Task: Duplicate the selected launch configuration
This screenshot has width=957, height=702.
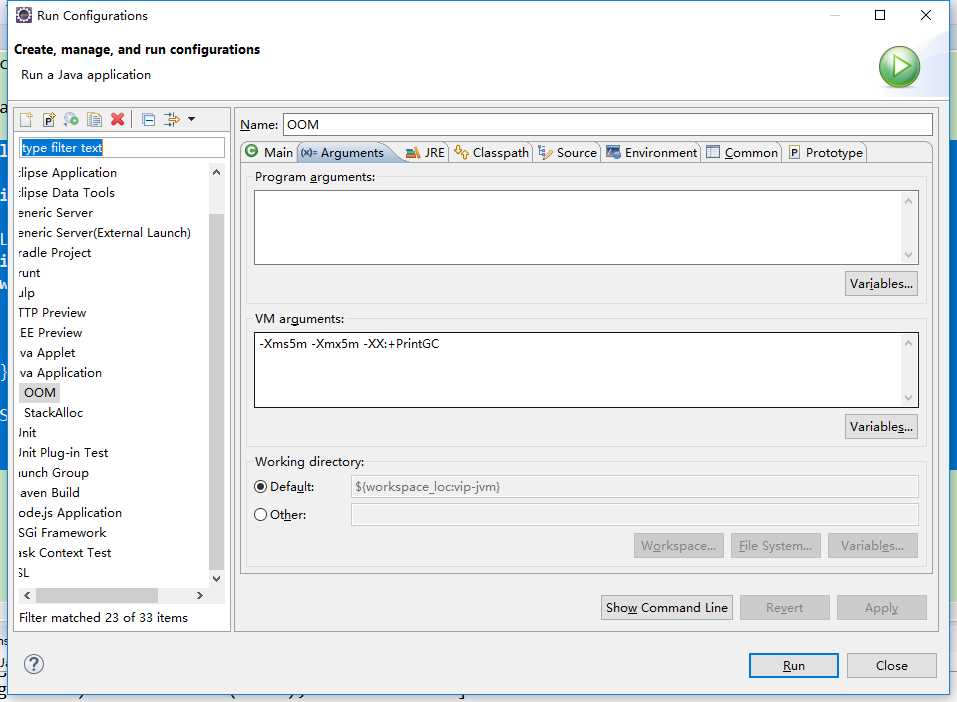Action: coord(95,120)
